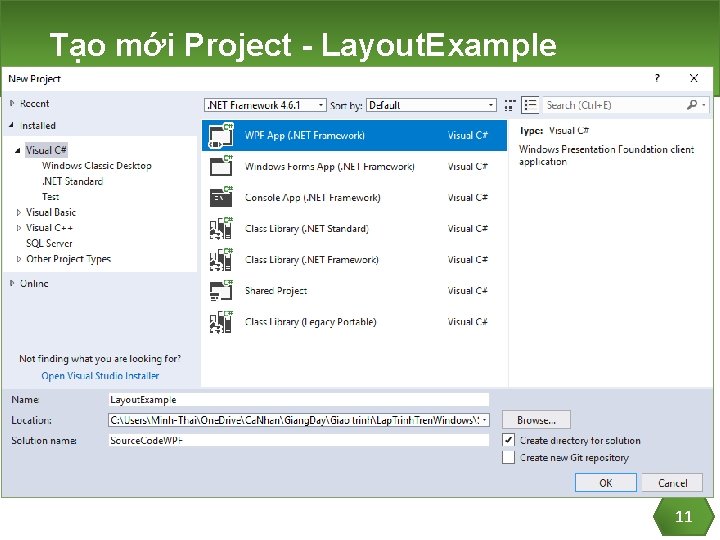
Task: Expand the Recent node
Action: click(12, 103)
